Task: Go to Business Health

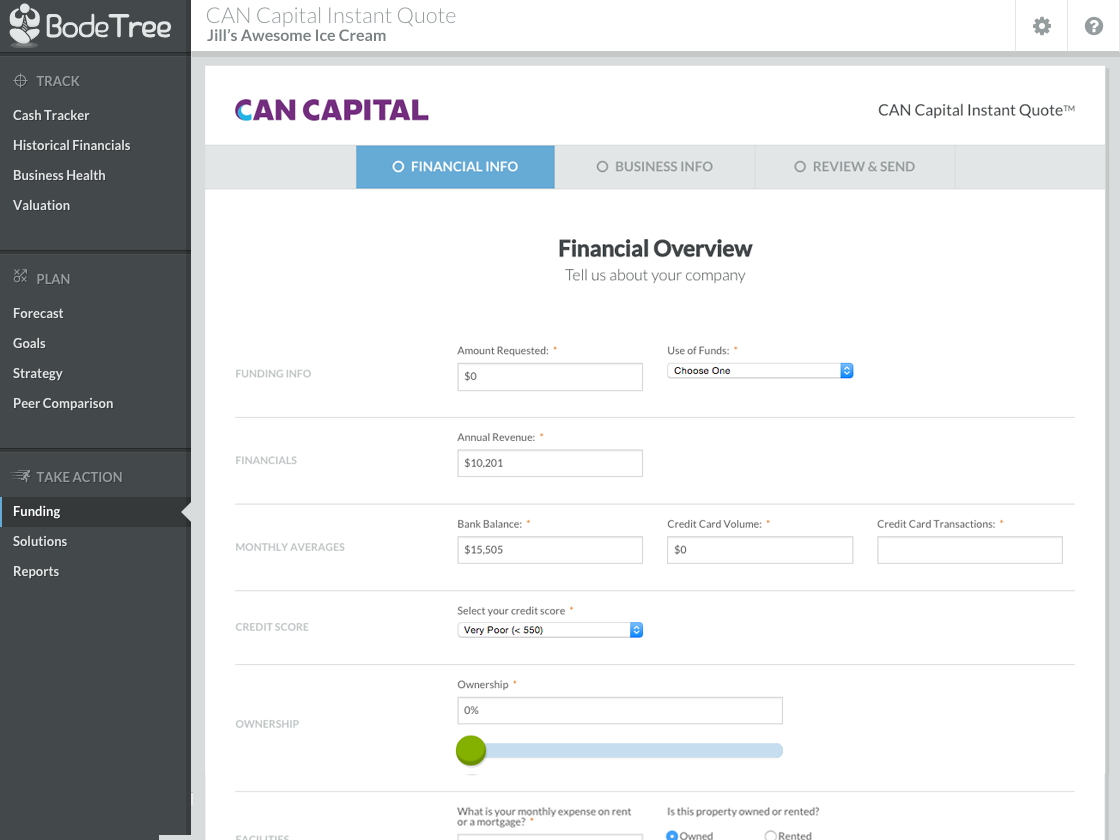Action: [59, 175]
